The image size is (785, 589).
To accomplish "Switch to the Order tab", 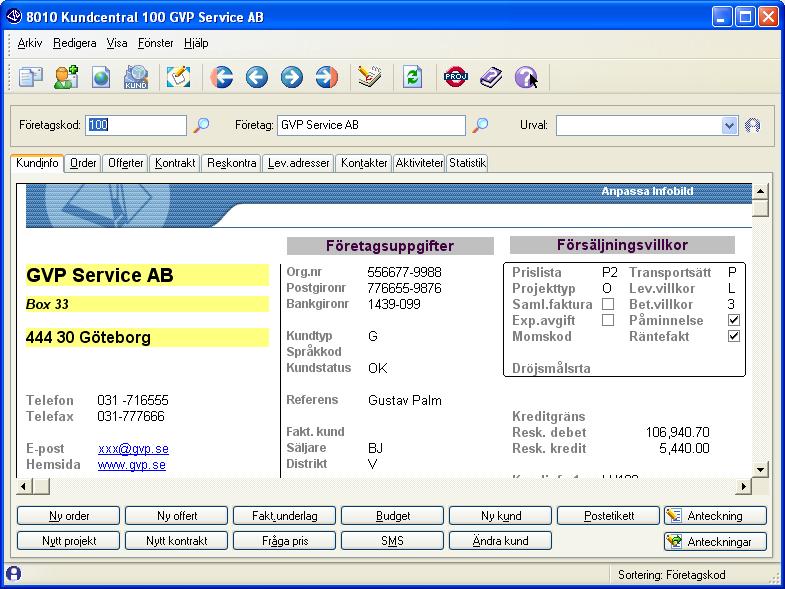I will pos(83,163).
